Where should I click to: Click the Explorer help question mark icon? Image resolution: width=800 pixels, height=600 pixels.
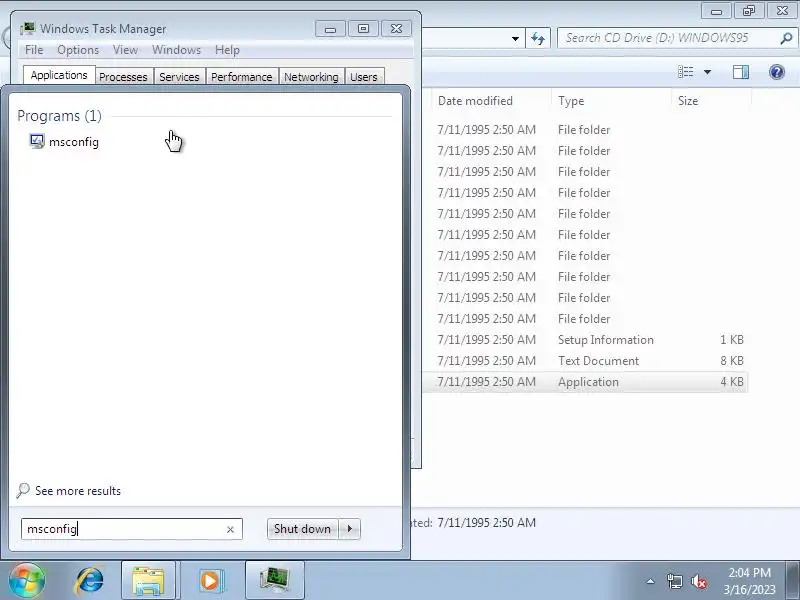coord(777,72)
